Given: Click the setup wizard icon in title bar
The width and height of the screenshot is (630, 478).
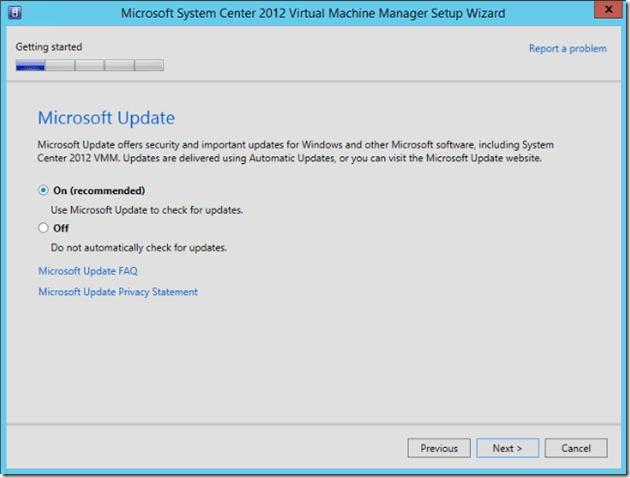Looking at the screenshot, I should [15, 13].
